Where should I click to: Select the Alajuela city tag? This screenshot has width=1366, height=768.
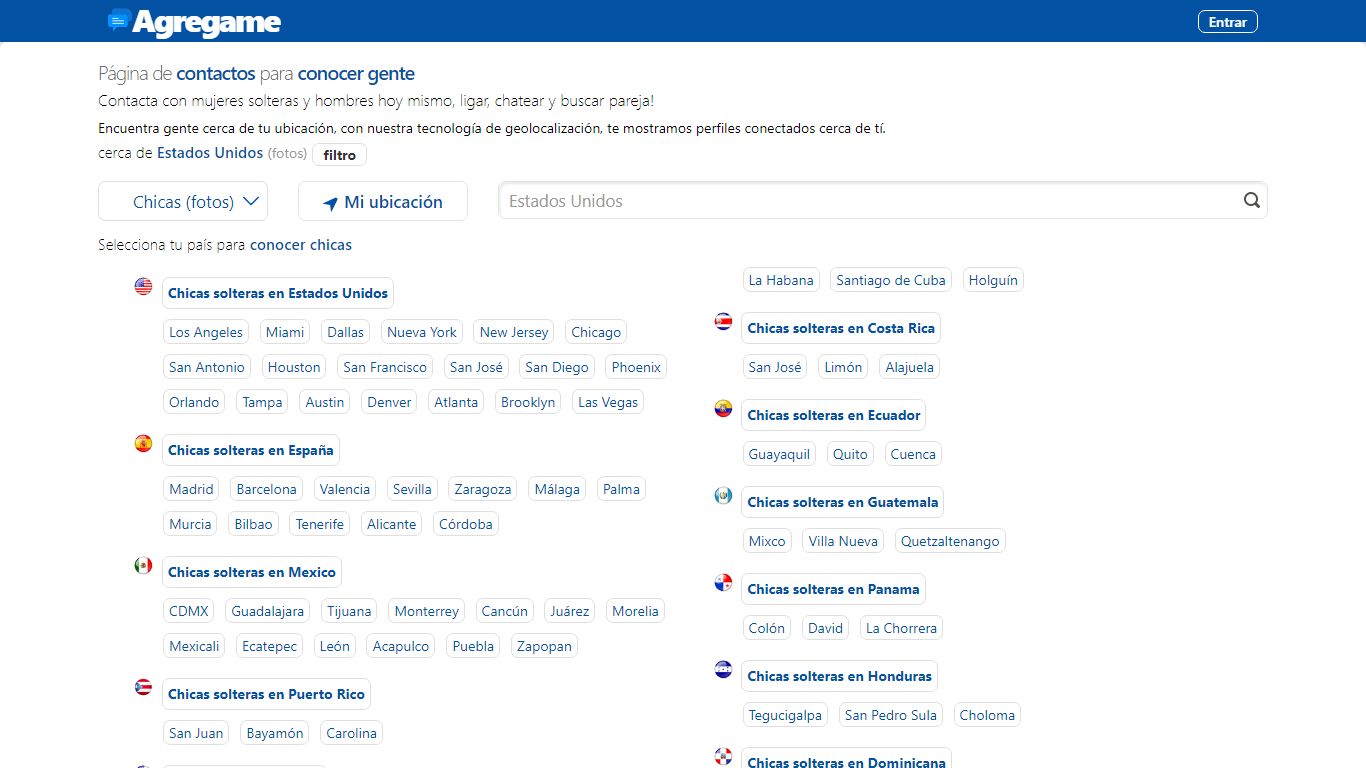[x=910, y=367]
